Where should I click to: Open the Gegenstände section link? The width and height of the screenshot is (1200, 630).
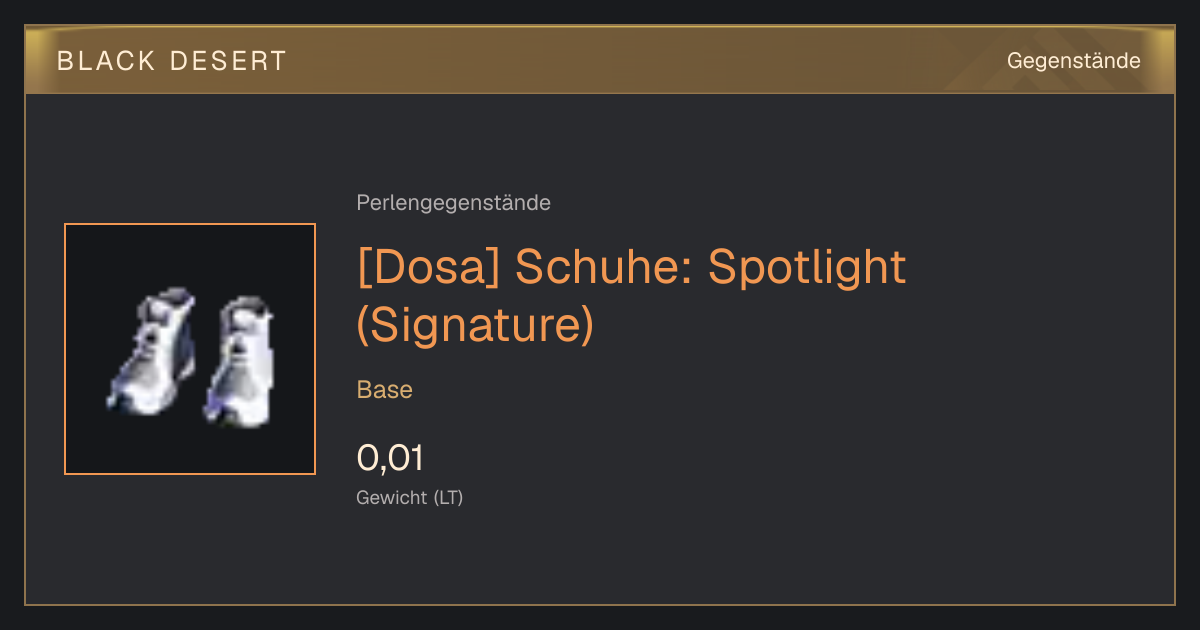[x=1073, y=61]
